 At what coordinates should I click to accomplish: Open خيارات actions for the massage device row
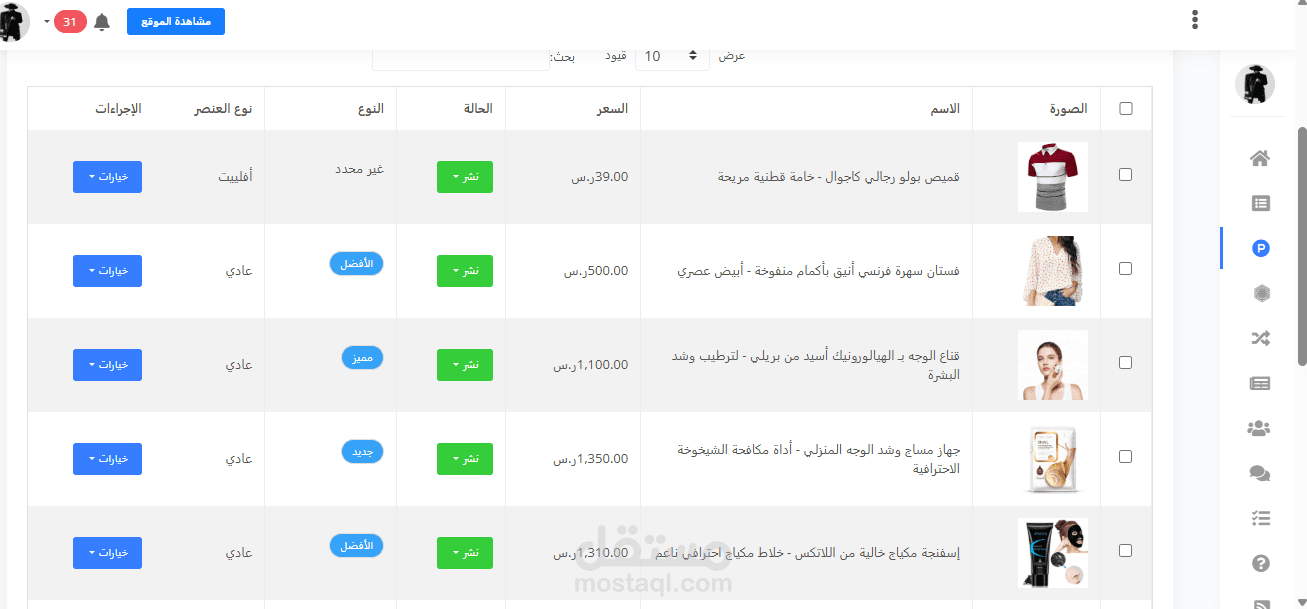(x=107, y=459)
